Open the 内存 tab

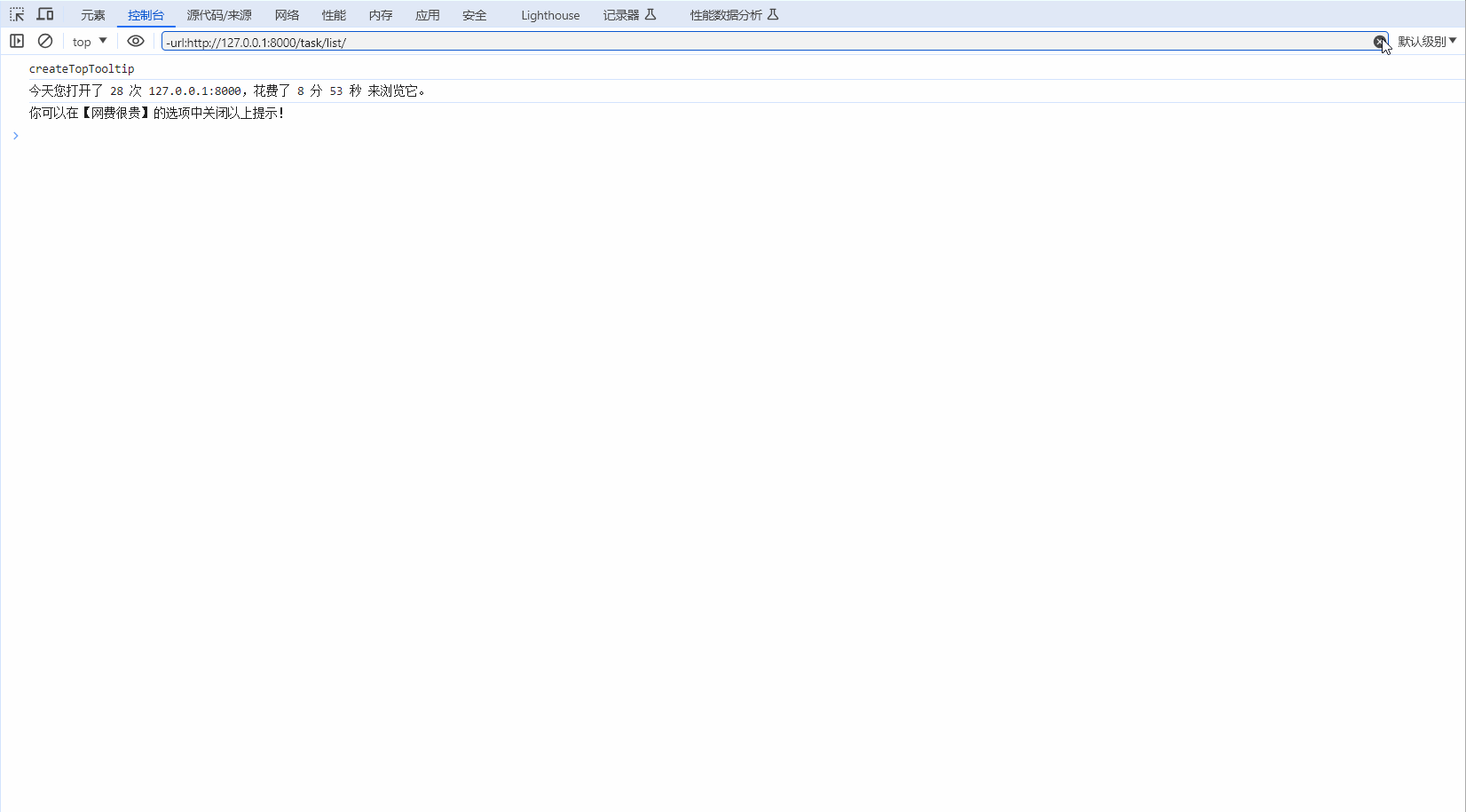click(381, 15)
